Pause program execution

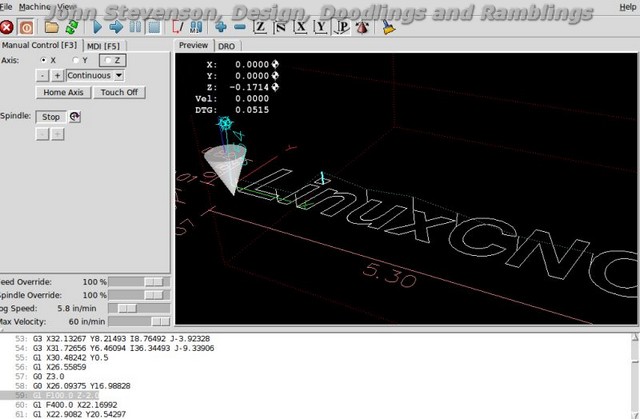click(135, 27)
